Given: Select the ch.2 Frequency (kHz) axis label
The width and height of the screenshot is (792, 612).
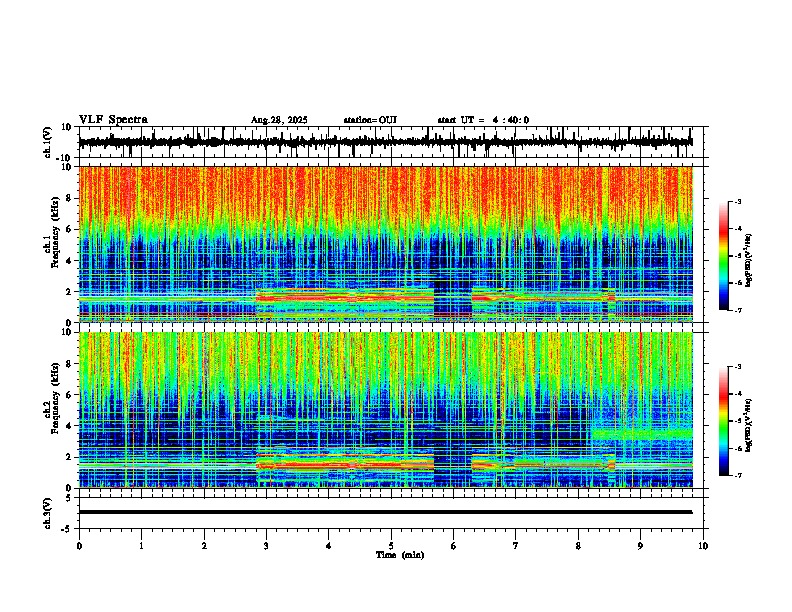Looking at the screenshot, I should (x=52, y=399).
